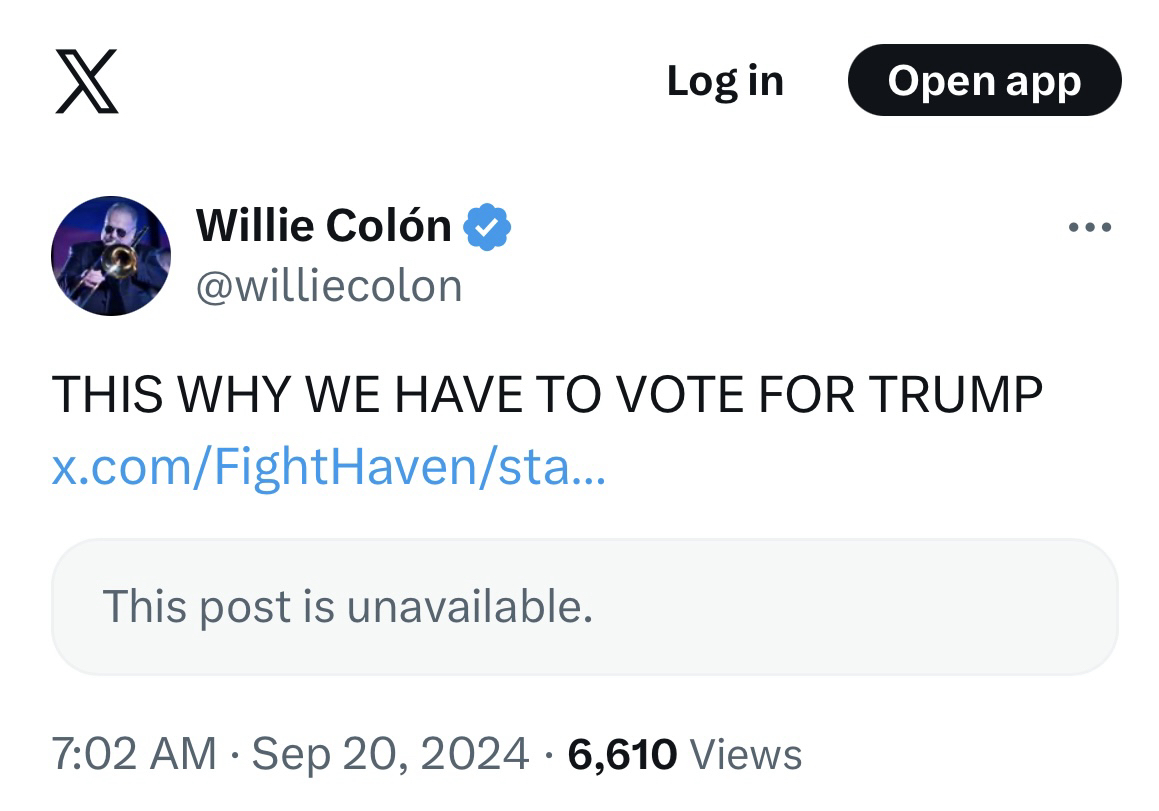Click the blue verified checkmark badge

click(487, 226)
